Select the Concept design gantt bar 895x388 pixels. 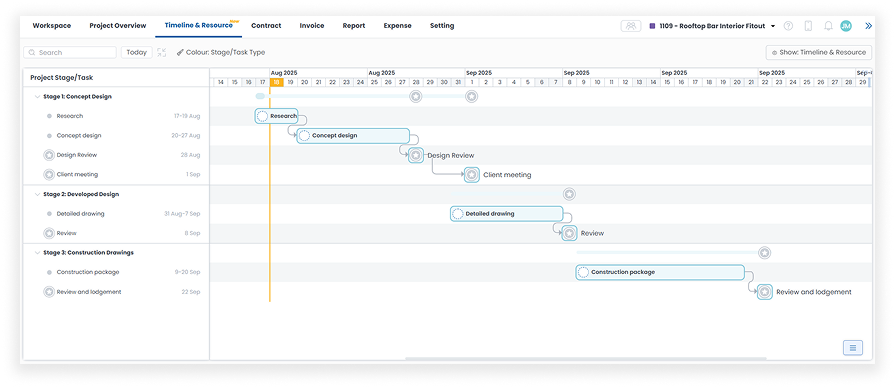click(x=353, y=136)
